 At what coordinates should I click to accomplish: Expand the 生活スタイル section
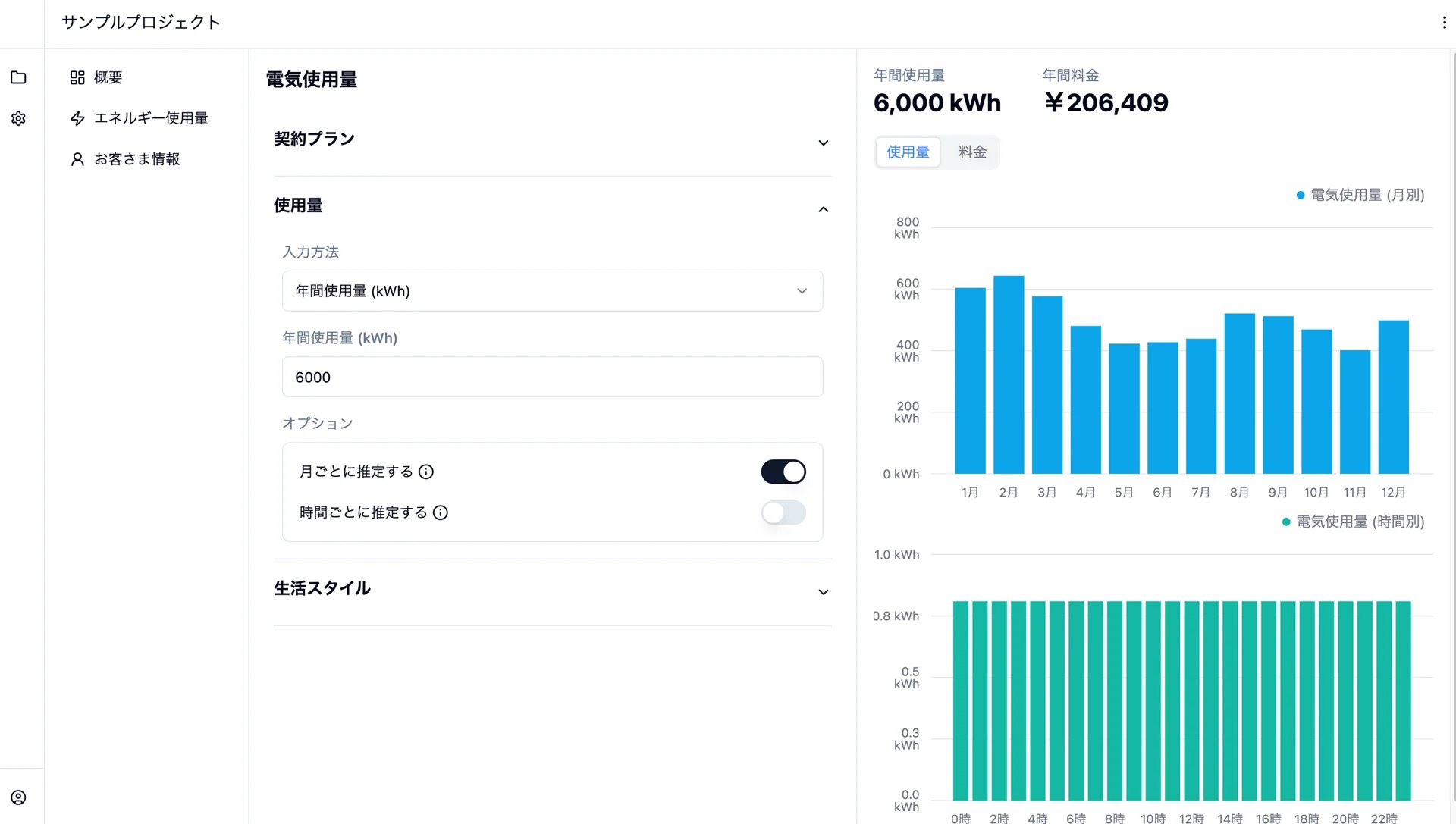click(x=552, y=591)
